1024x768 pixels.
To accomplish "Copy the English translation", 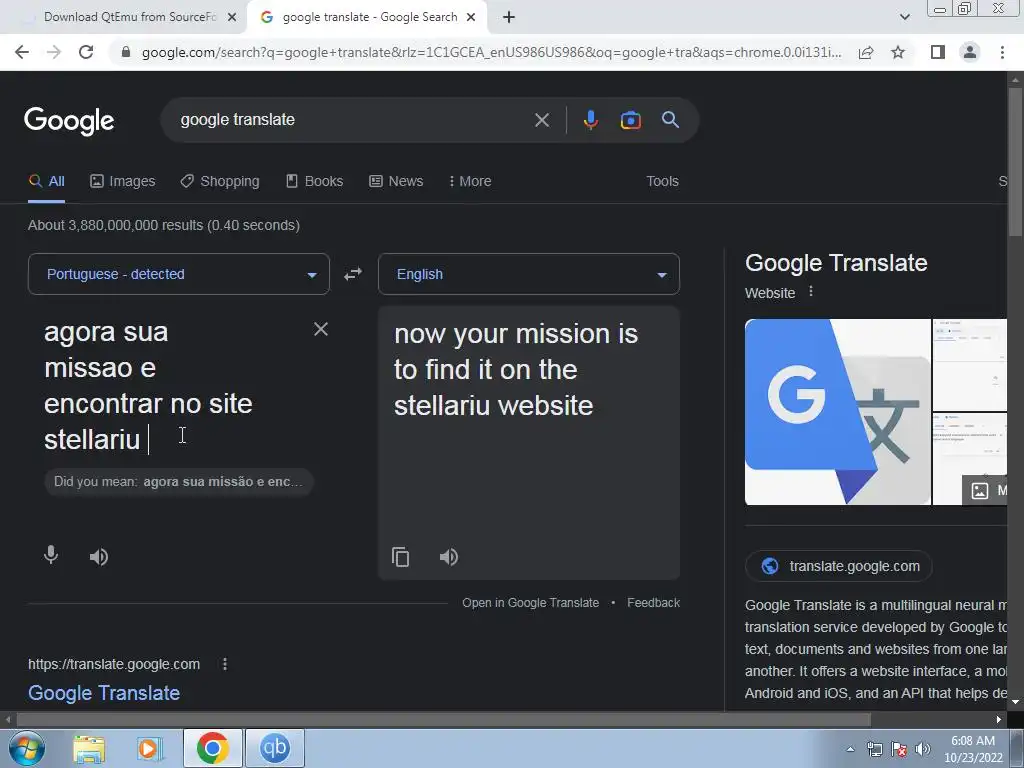I will (400, 557).
